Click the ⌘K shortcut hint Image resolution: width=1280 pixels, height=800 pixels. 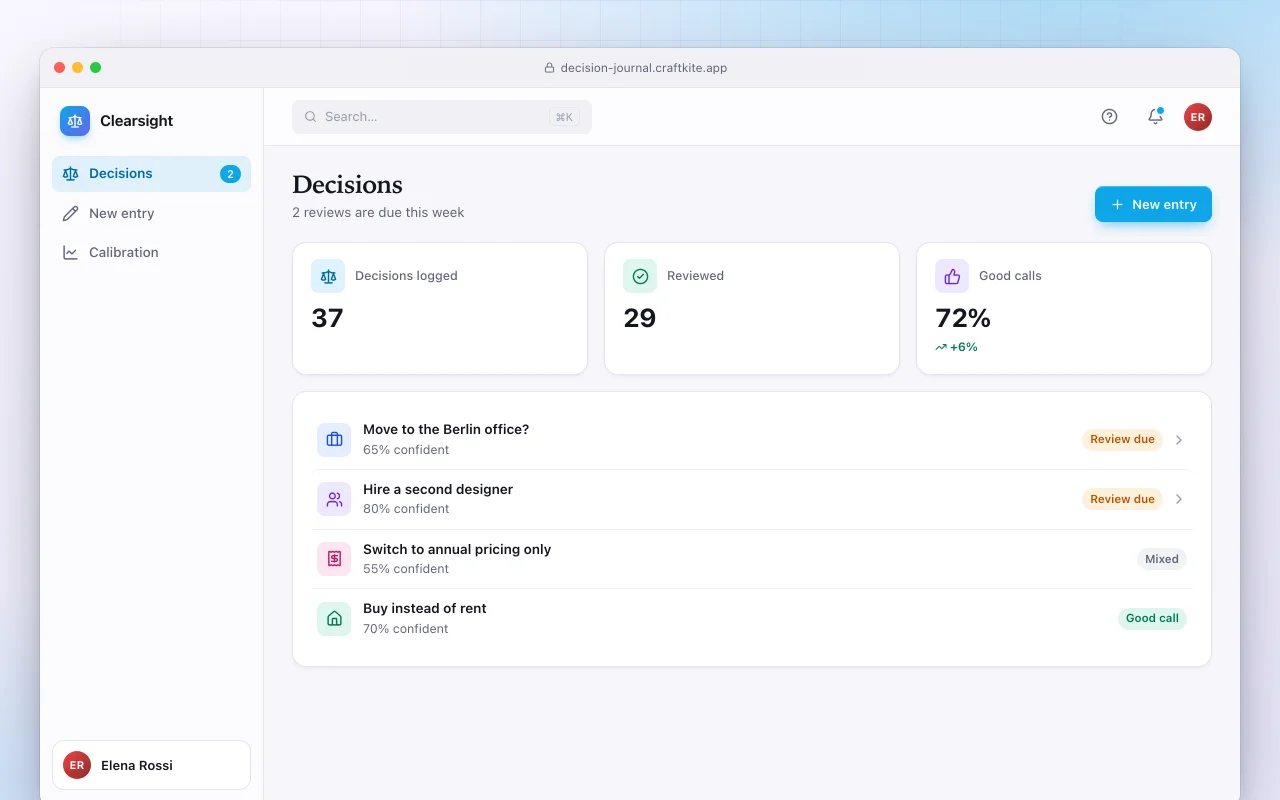point(564,117)
